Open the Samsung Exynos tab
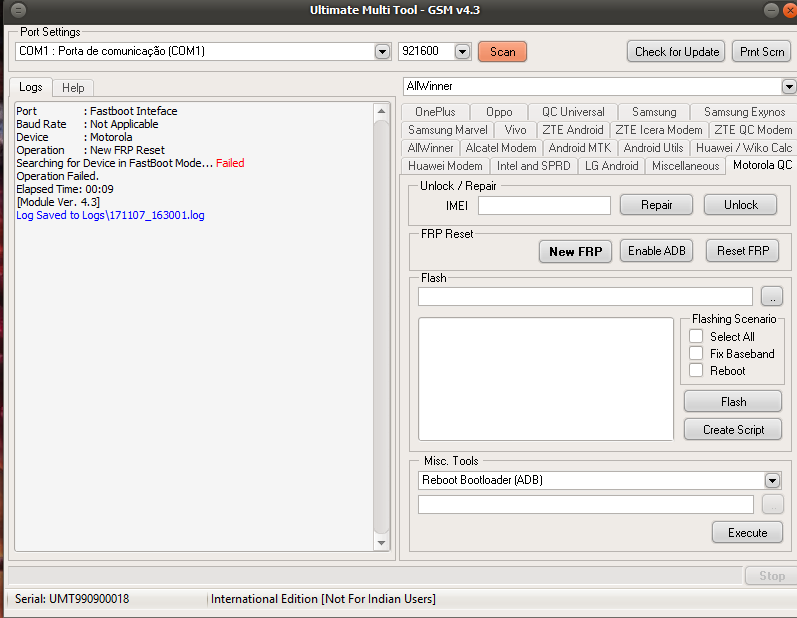This screenshot has height=618, width=797. pos(744,112)
